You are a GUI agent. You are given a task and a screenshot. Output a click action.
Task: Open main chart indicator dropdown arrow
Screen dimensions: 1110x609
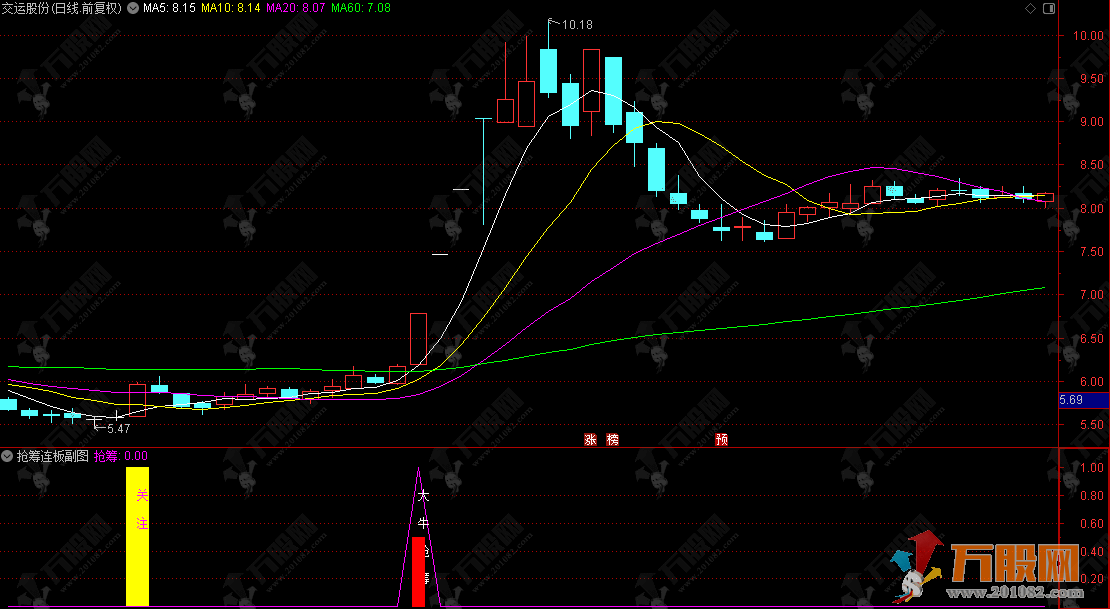click(x=133, y=8)
